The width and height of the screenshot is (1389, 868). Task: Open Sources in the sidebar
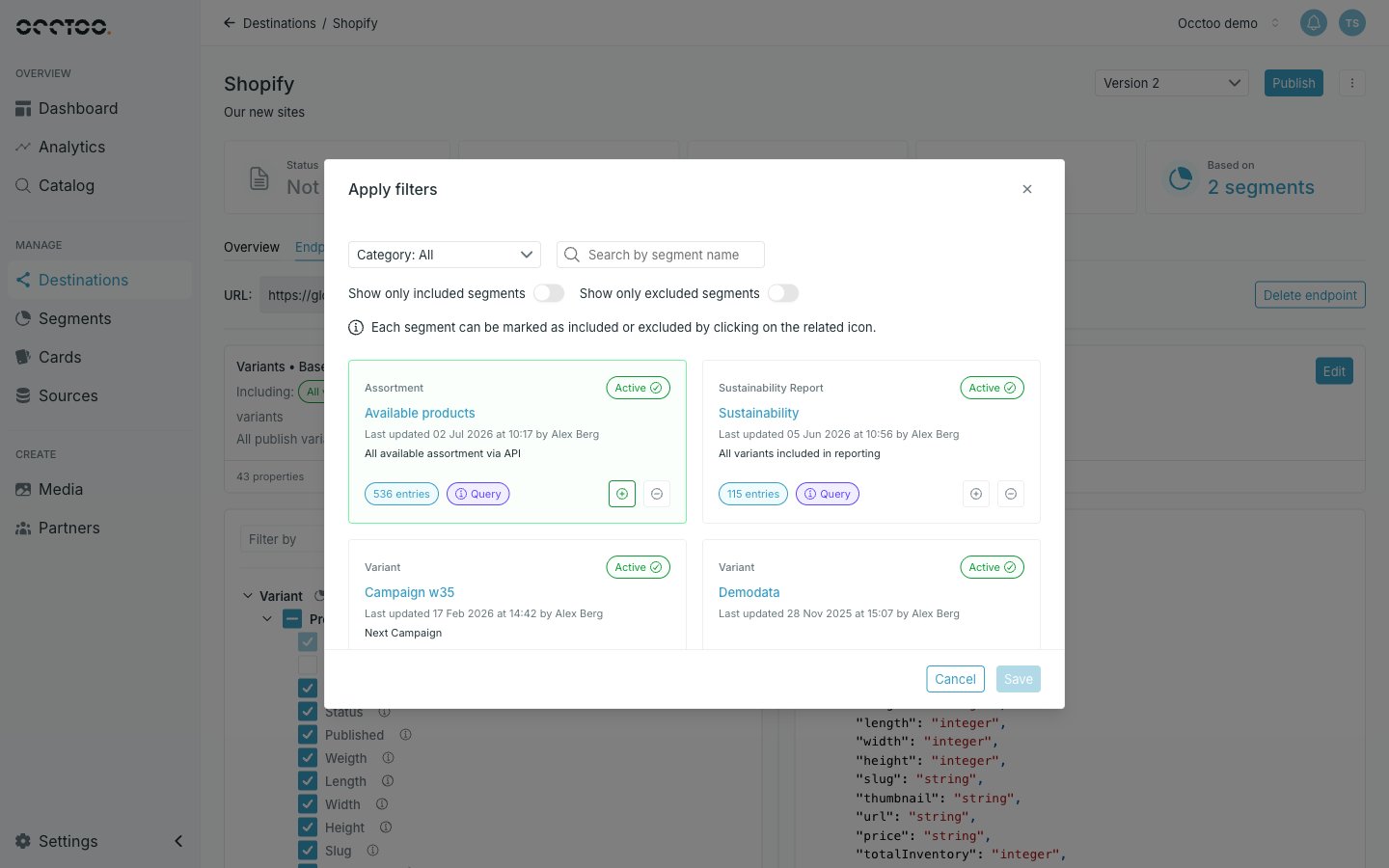click(x=100, y=395)
